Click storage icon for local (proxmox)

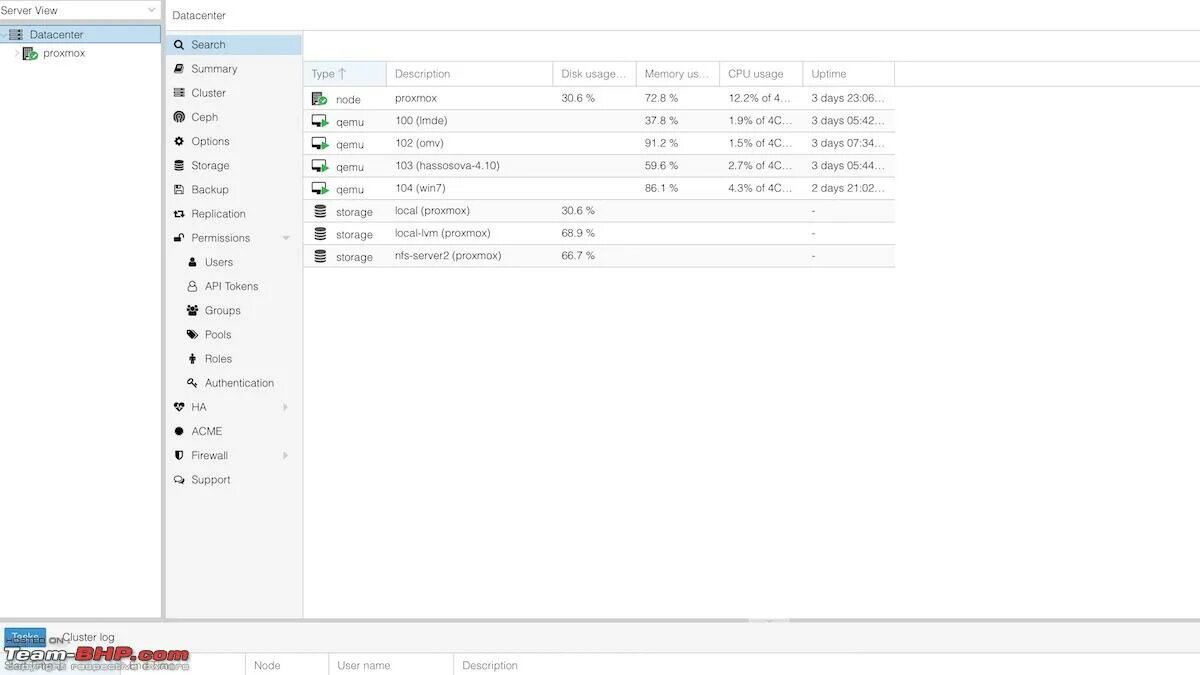click(x=320, y=211)
